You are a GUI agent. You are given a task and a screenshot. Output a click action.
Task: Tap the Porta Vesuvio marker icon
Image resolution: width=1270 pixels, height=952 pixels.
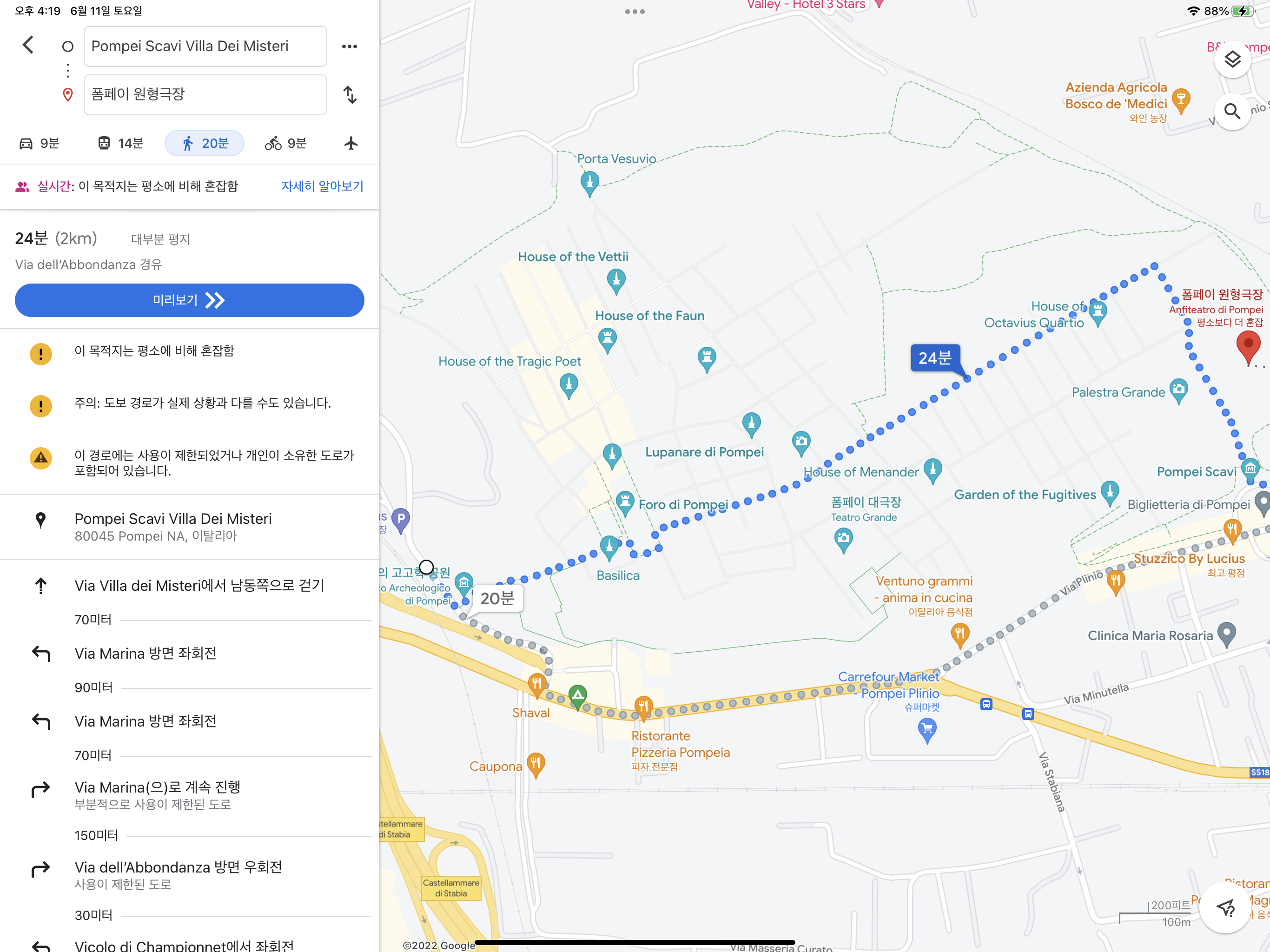coord(589,183)
